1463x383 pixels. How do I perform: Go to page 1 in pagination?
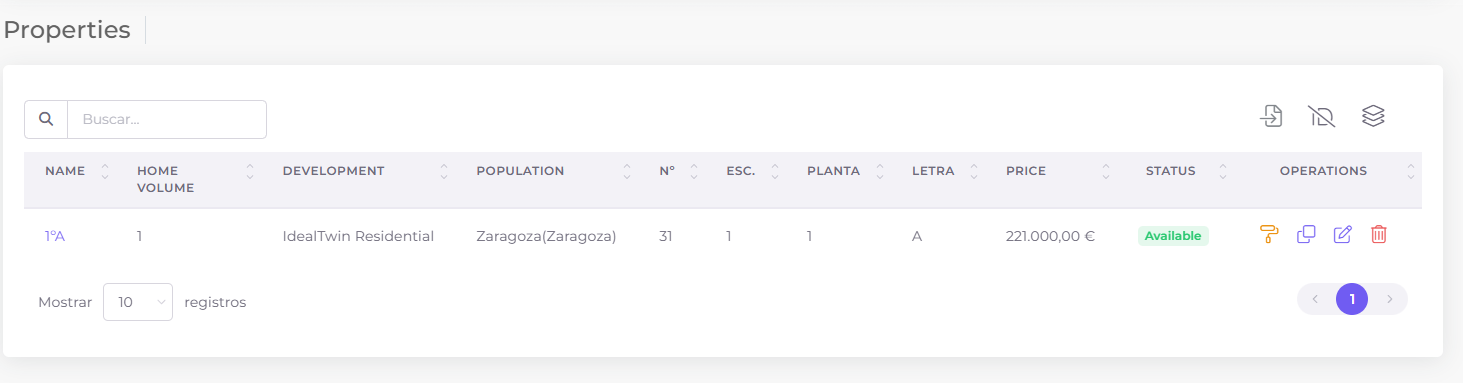1352,299
